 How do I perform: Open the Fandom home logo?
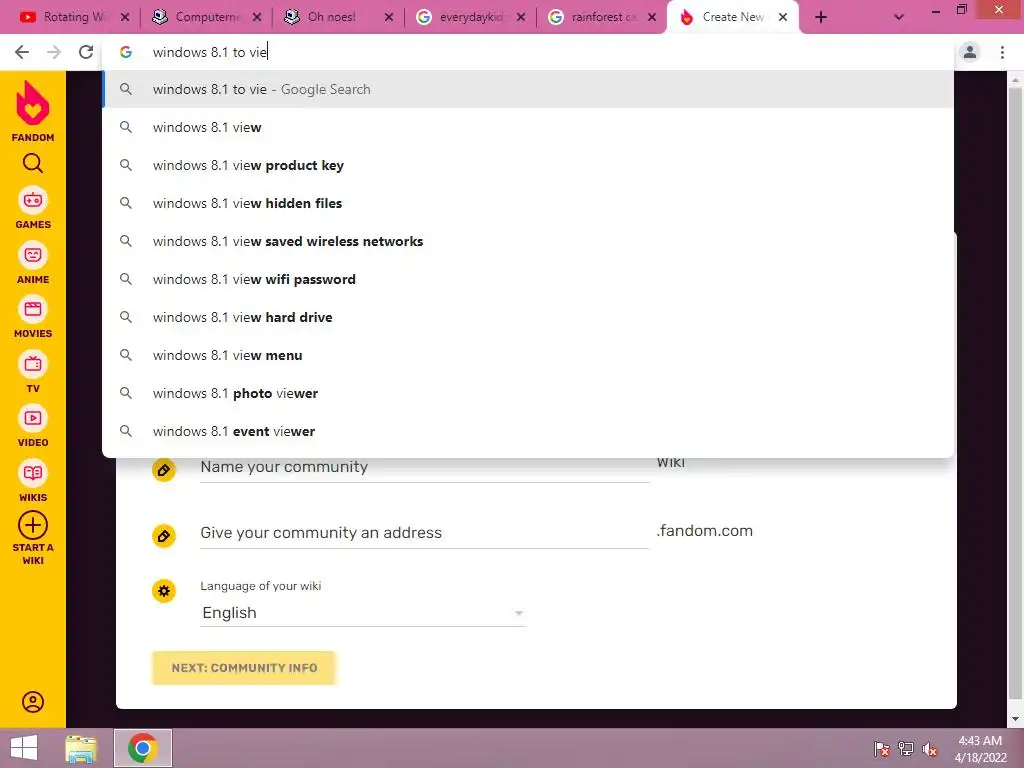[x=33, y=111]
